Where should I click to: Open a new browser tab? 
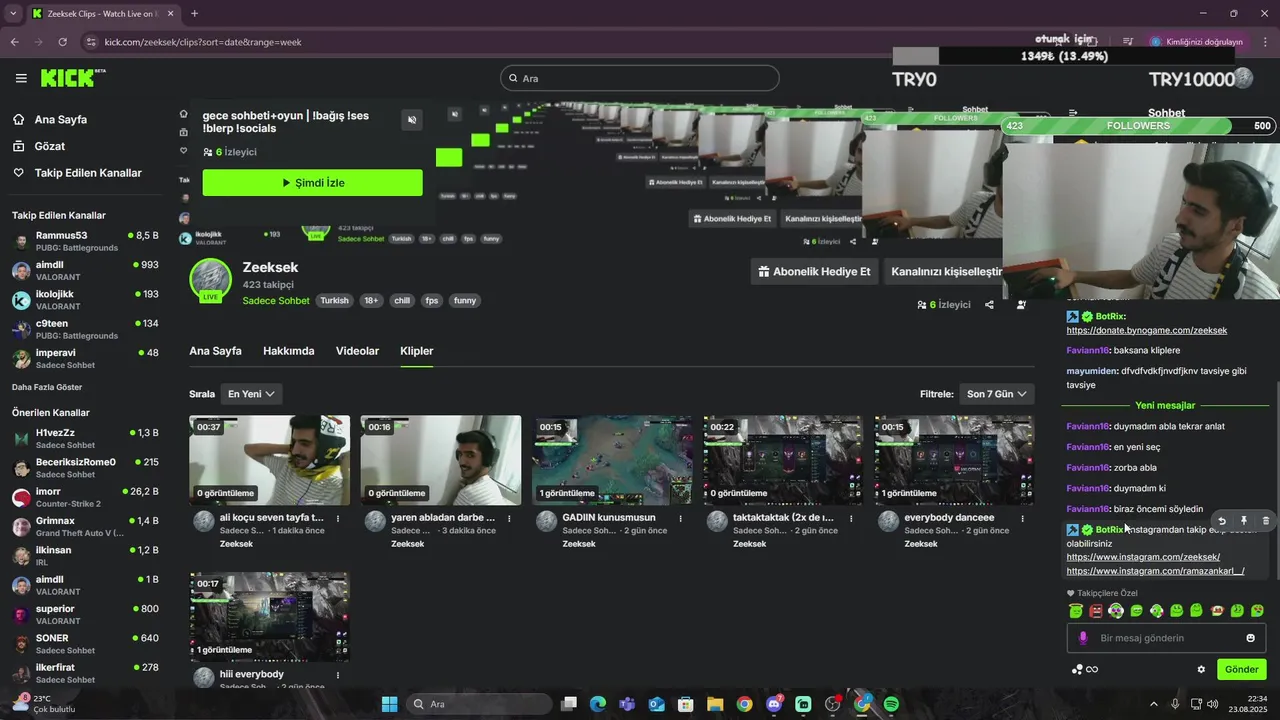[194, 13]
